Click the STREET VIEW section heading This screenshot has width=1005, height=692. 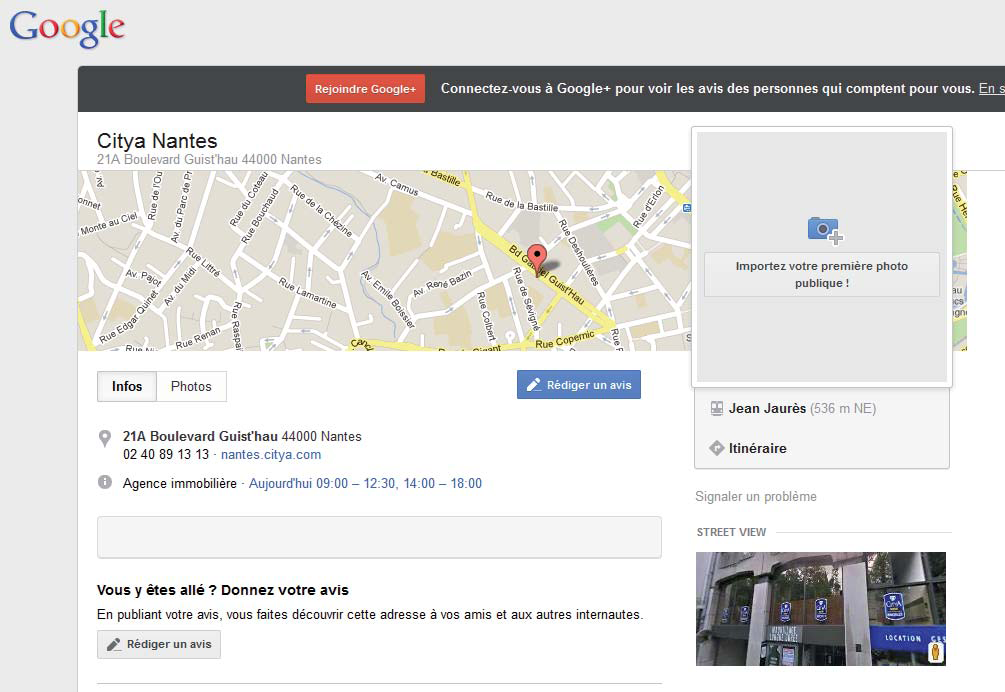pyautogui.click(x=731, y=532)
